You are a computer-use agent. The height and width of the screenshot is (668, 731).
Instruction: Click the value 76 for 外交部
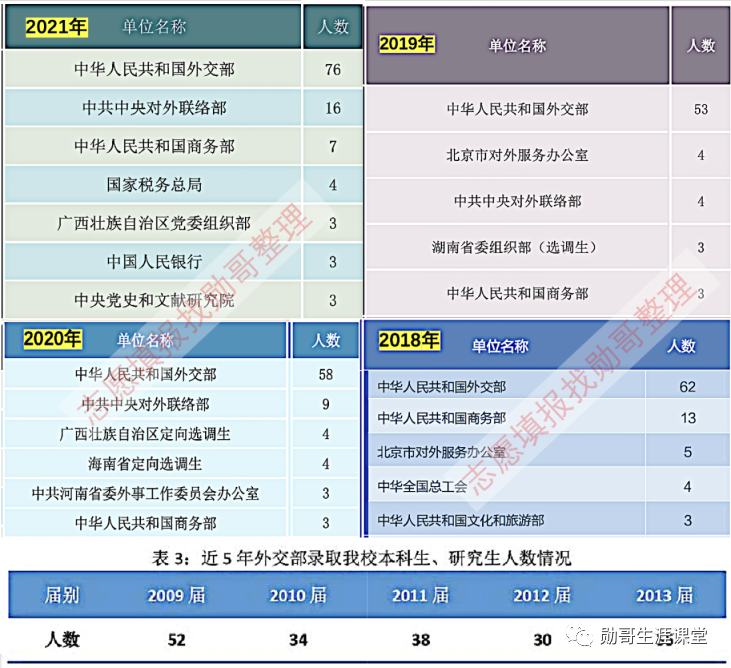click(x=333, y=70)
